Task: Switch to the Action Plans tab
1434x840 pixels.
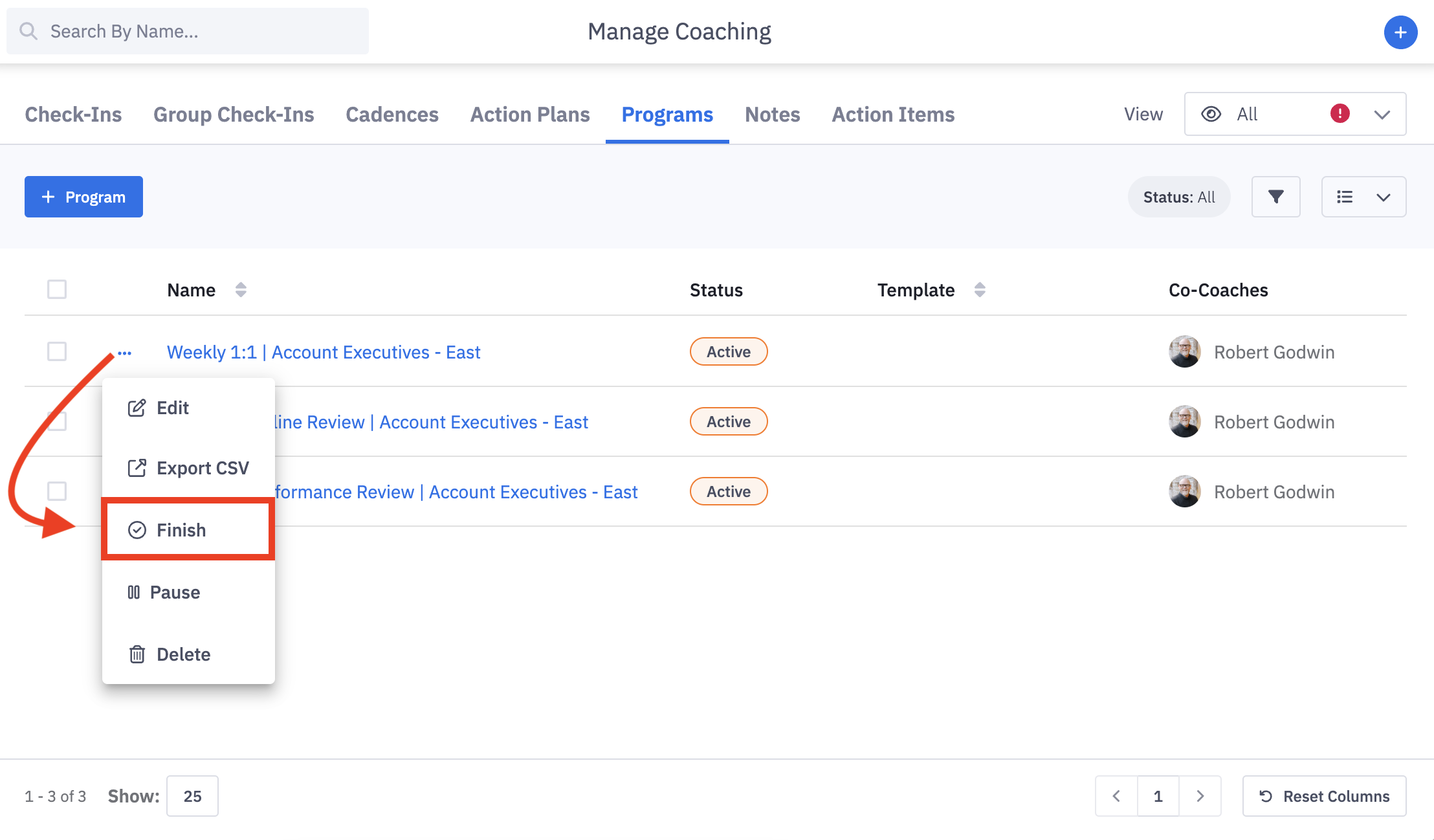Action: click(x=529, y=115)
